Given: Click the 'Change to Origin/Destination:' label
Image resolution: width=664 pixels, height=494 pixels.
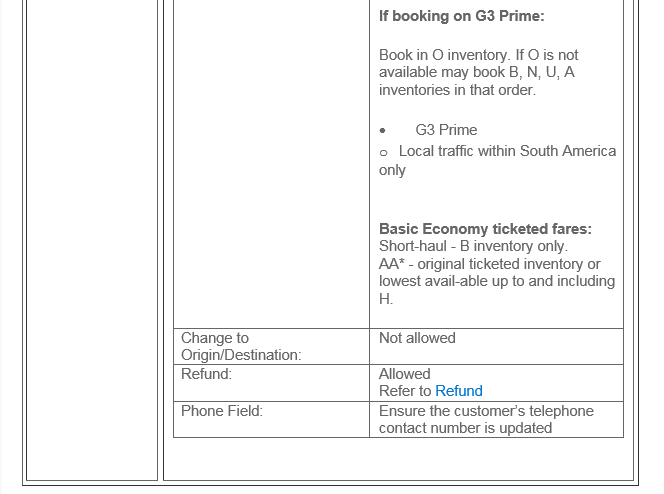Looking at the screenshot, I should coord(241,346).
